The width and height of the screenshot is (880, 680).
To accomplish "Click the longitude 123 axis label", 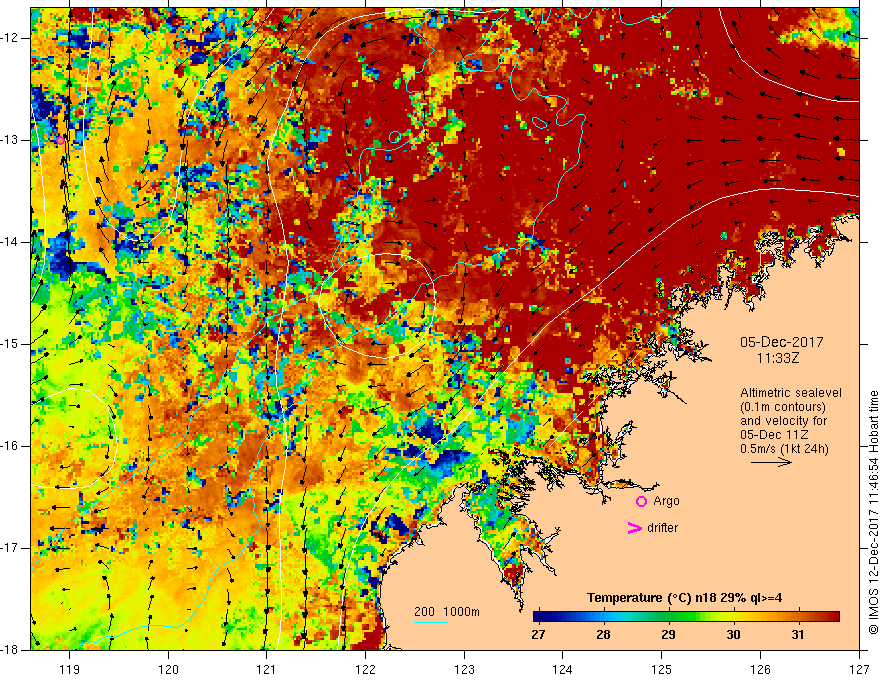I will pyautogui.click(x=464, y=669).
